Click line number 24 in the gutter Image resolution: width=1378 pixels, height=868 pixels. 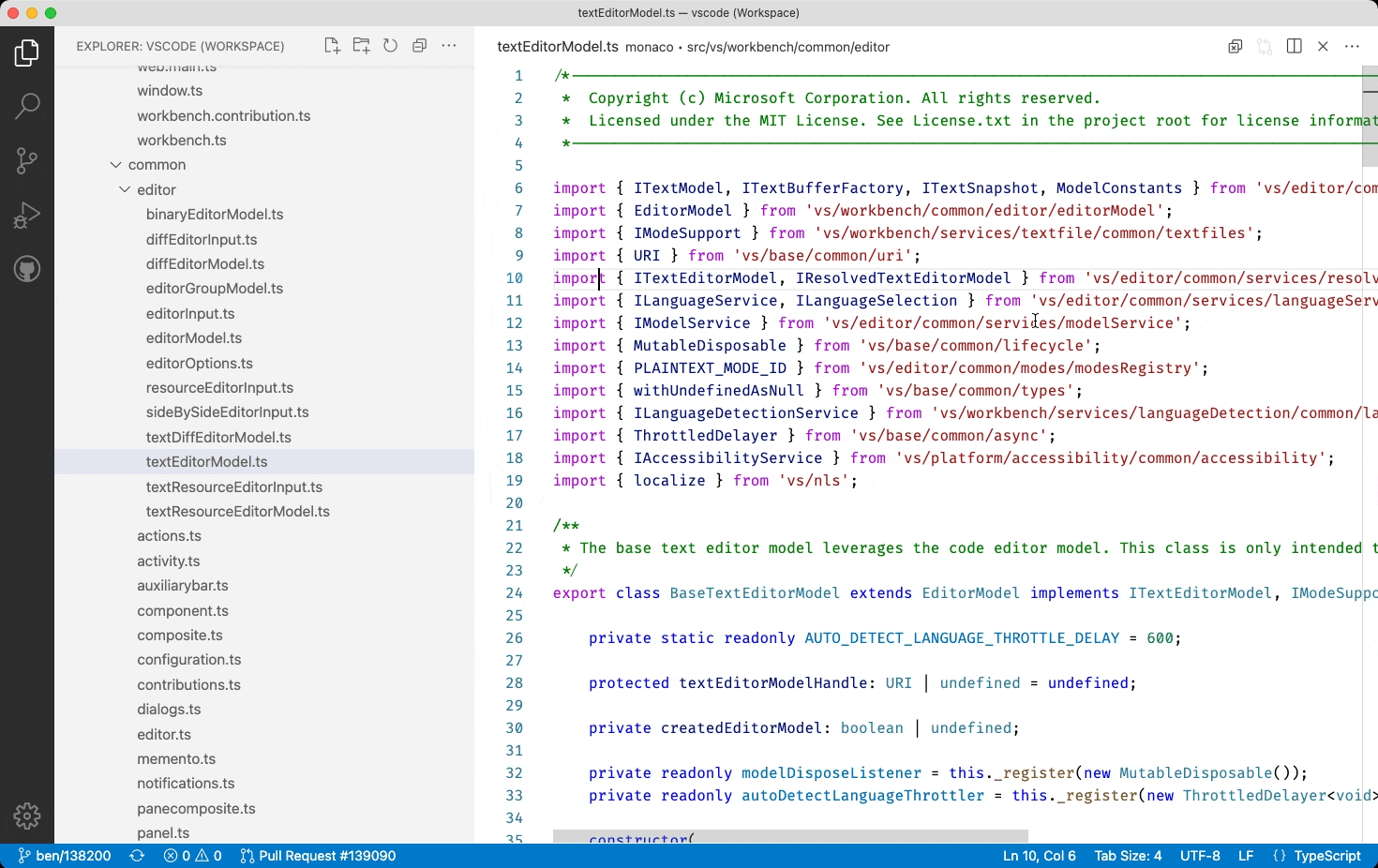point(515,593)
